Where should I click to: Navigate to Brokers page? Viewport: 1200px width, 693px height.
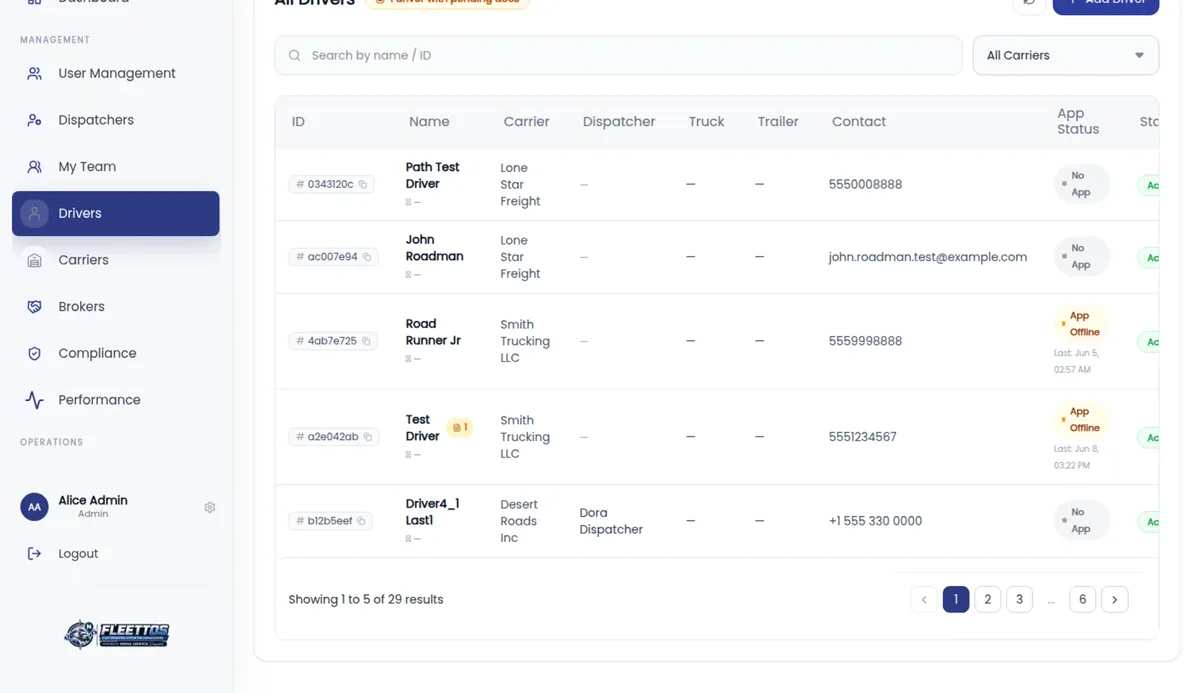116,307
